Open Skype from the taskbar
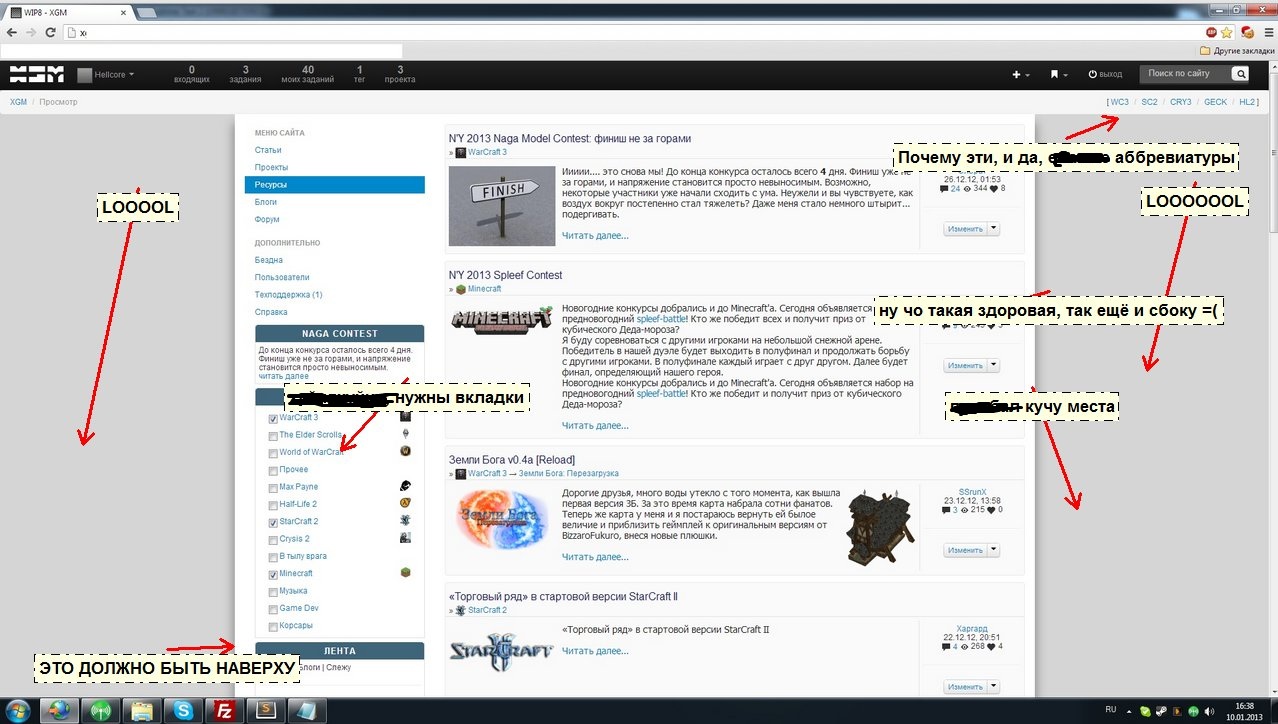The width and height of the screenshot is (1278, 724). click(x=183, y=711)
